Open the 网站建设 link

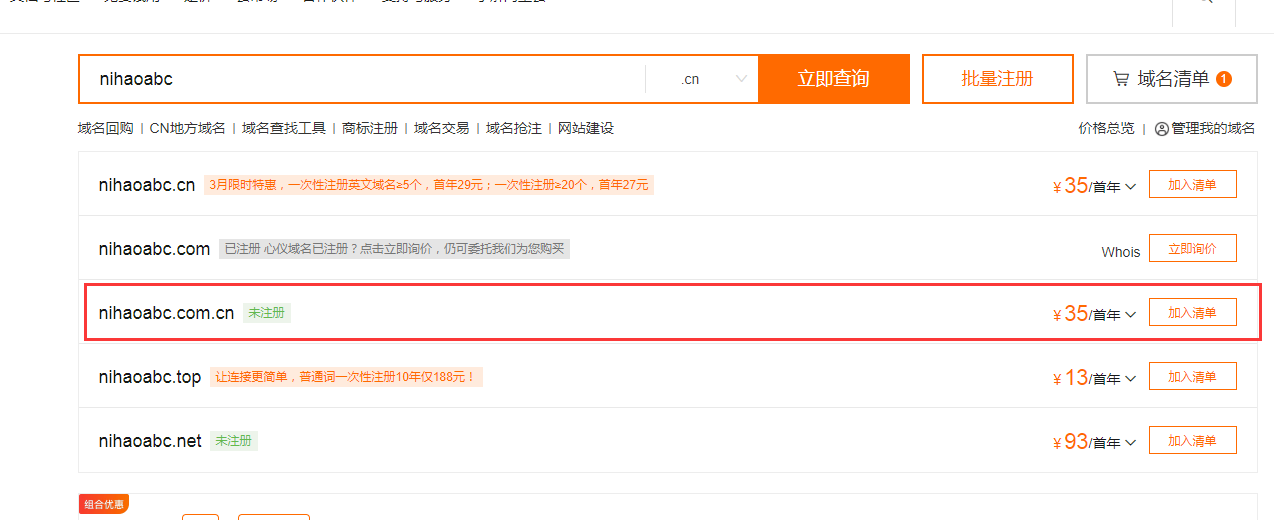[586, 129]
